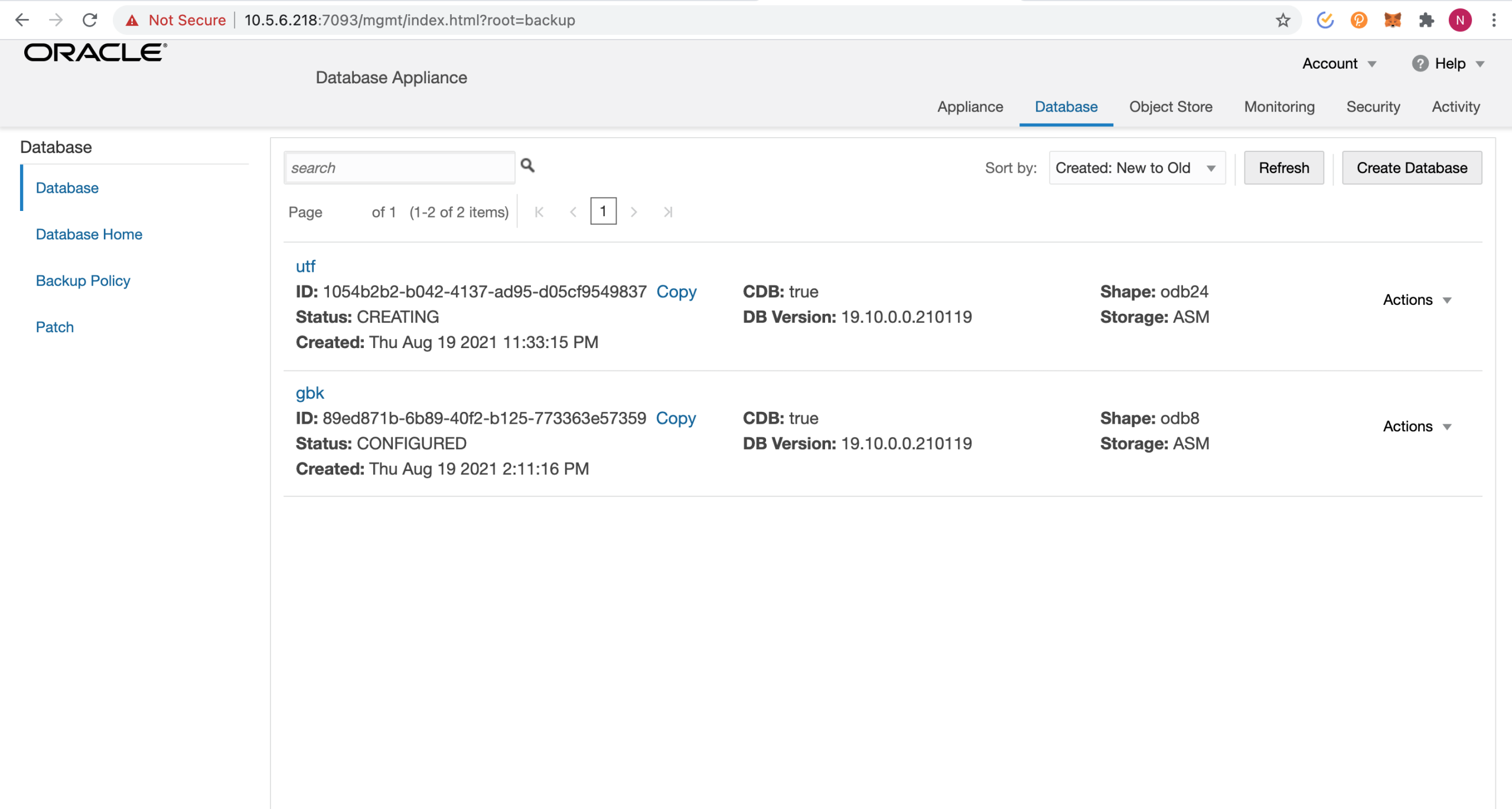Click the ID 1054b2b2-b042-4137-ad95-d05cf9549837 text
This screenshot has height=809, width=1512.
[471, 291]
